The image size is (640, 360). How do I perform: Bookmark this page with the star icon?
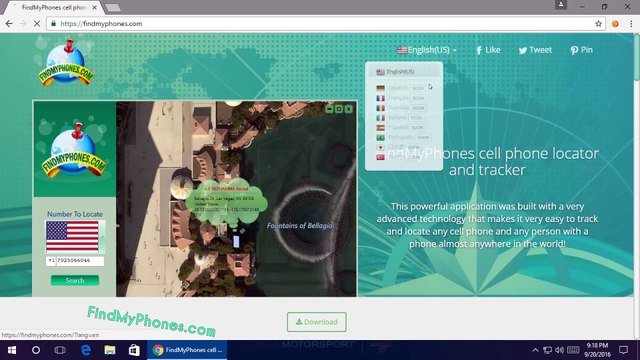coord(598,24)
